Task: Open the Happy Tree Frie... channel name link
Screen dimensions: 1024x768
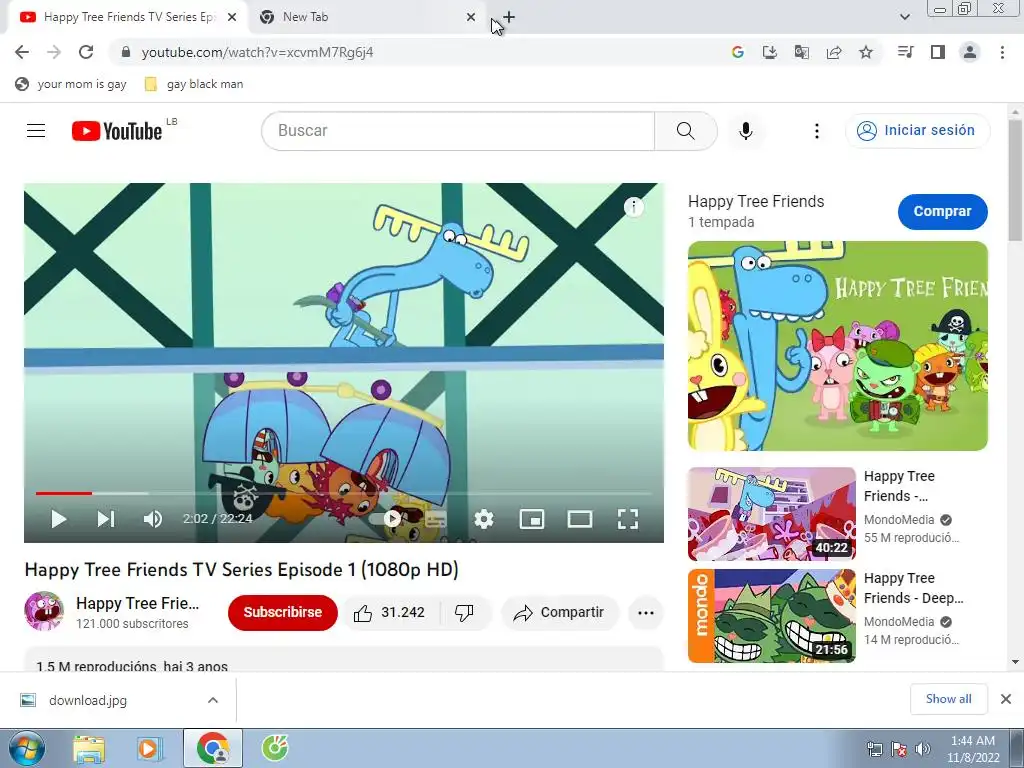Action: pyautogui.click(x=137, y=603)
